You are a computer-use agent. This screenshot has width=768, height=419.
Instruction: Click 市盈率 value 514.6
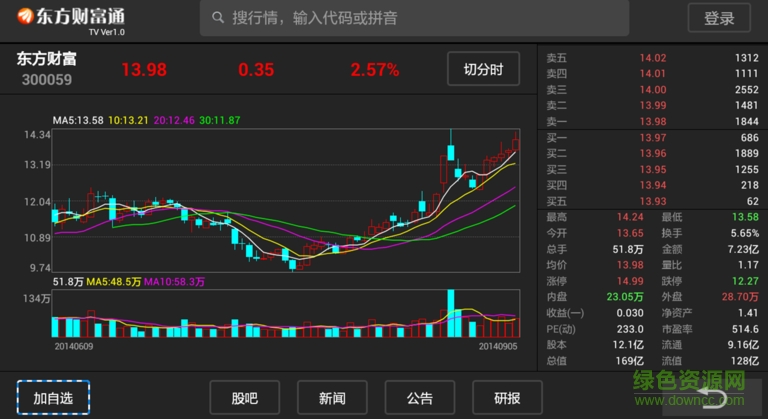(745, 329)
